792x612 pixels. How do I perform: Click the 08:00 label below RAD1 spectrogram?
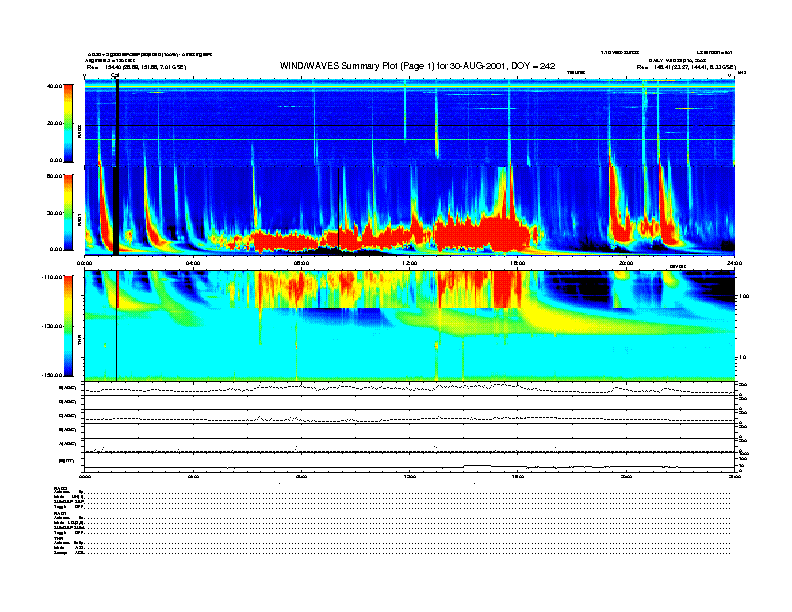tap(301, 263)
